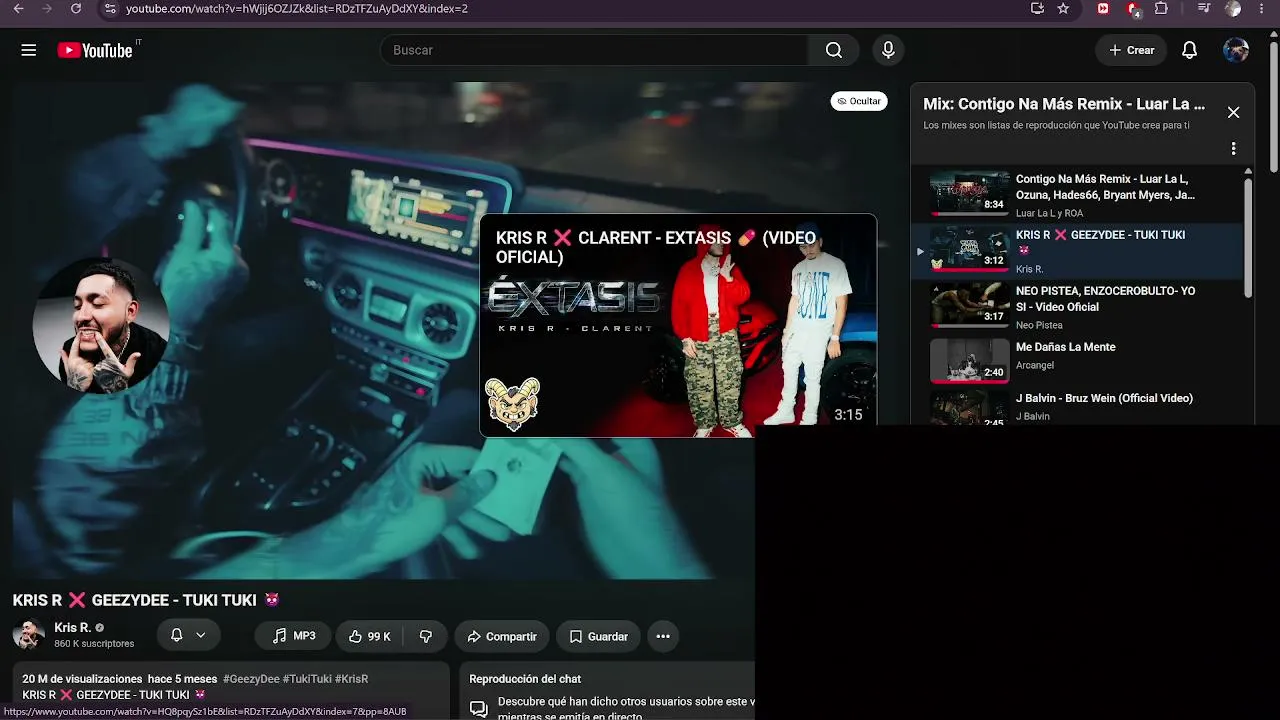The image size is (1280, 720).
Task: Open the #TukiTuki hashtag link
Action: (307, 679)
